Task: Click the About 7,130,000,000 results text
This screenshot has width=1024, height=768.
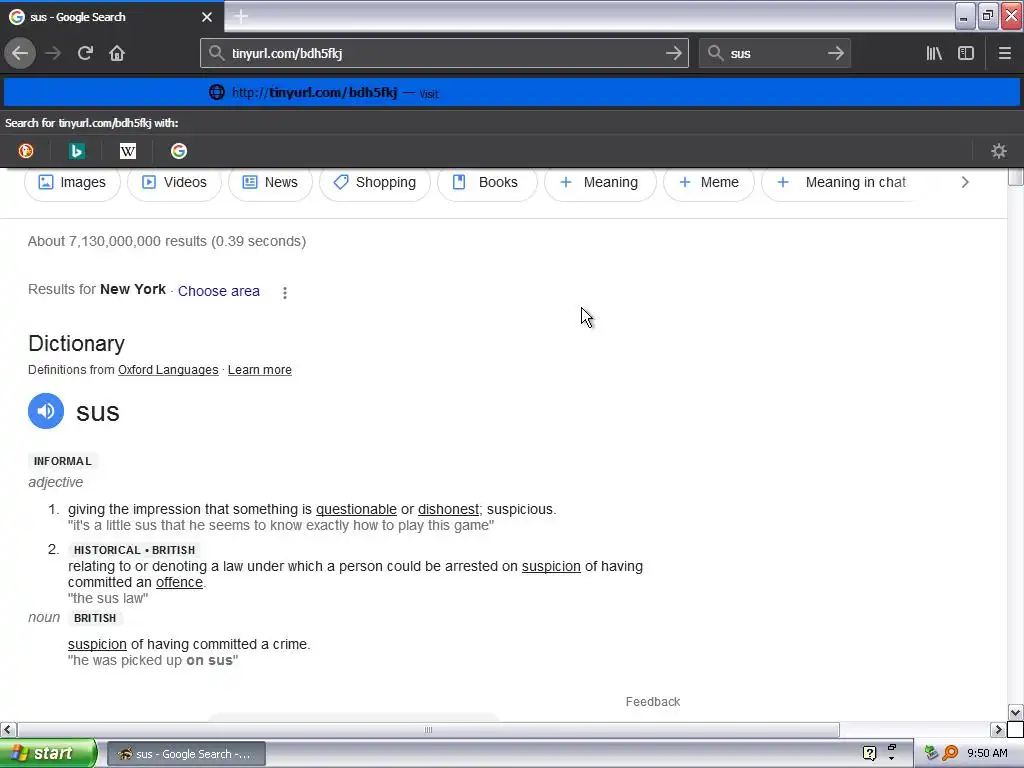Action: [x=167, y=241]
